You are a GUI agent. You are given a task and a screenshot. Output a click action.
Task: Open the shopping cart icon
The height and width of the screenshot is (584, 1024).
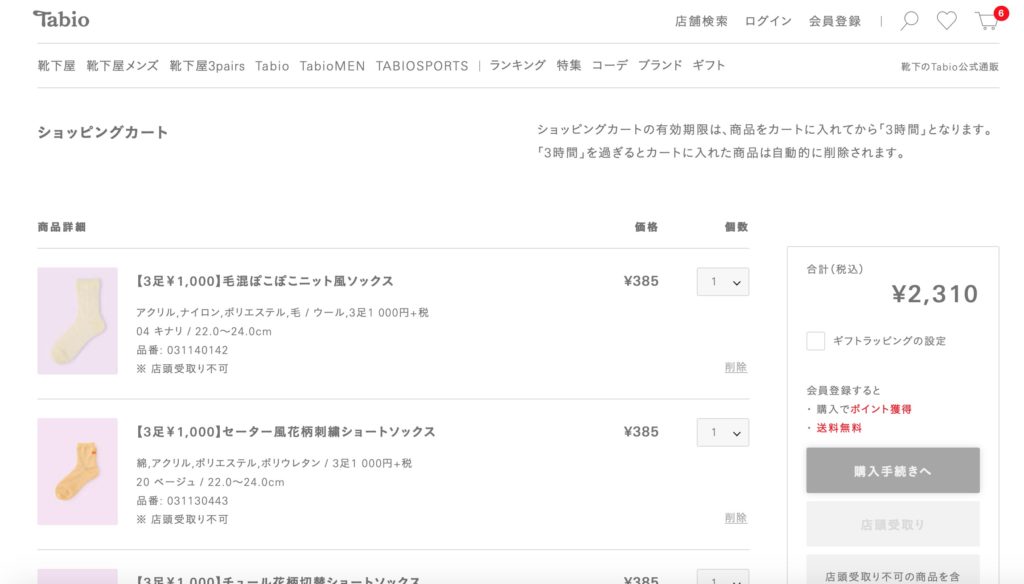click(986, 22)
